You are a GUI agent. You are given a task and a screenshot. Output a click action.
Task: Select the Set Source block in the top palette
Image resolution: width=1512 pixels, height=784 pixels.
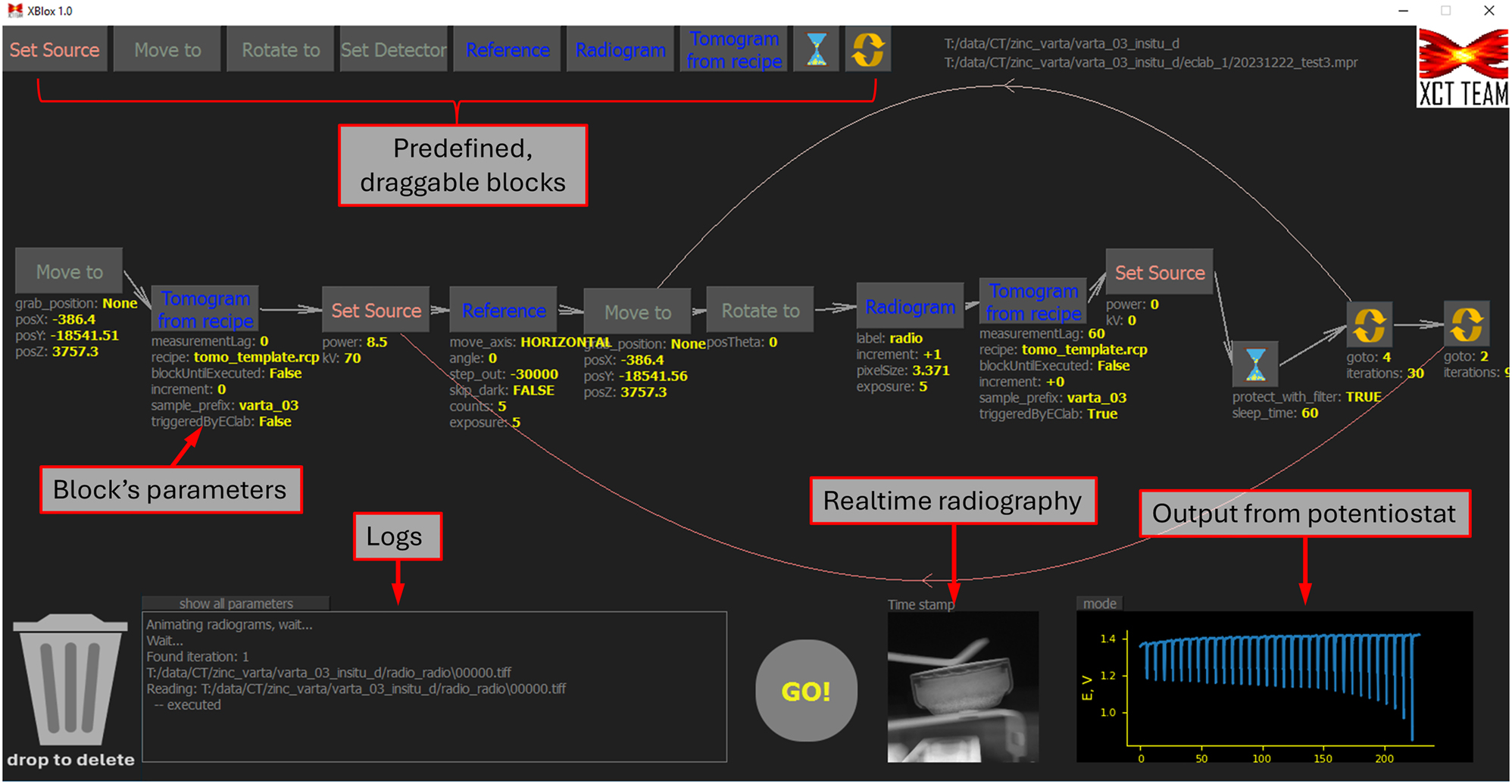(x=55, y=50)
